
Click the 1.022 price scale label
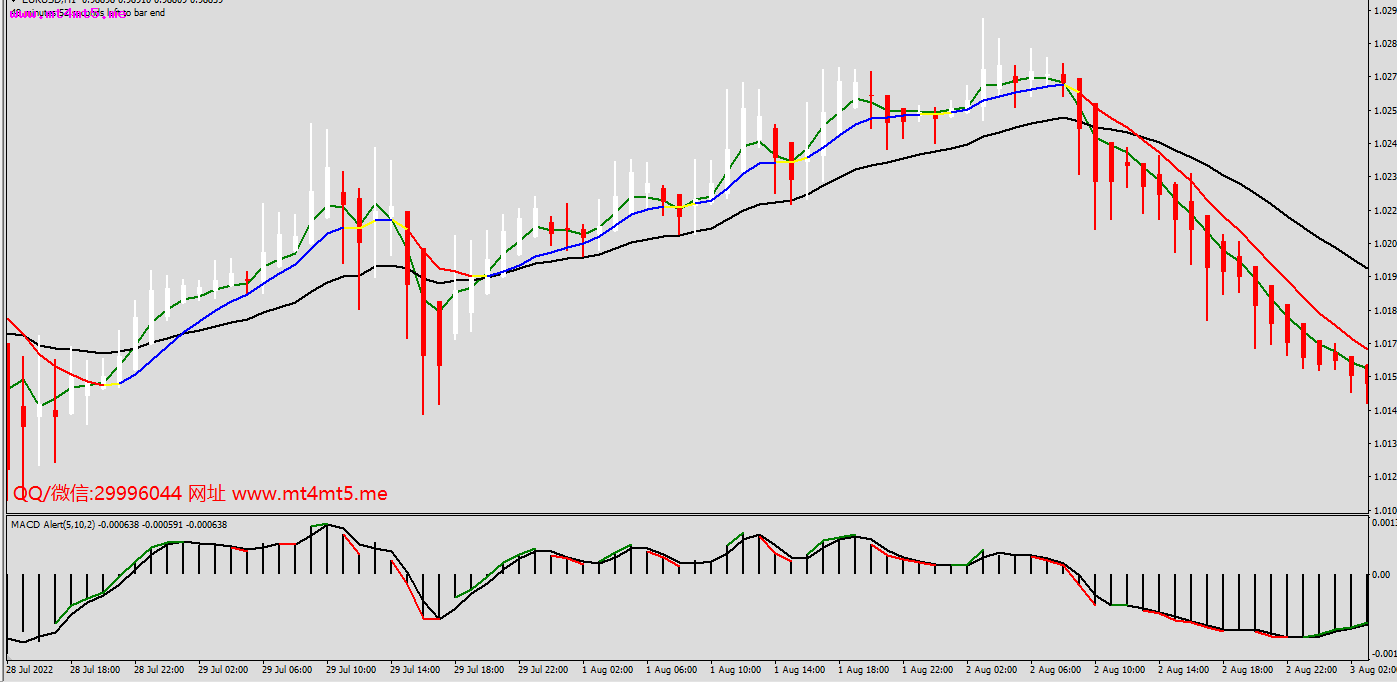1384,210
